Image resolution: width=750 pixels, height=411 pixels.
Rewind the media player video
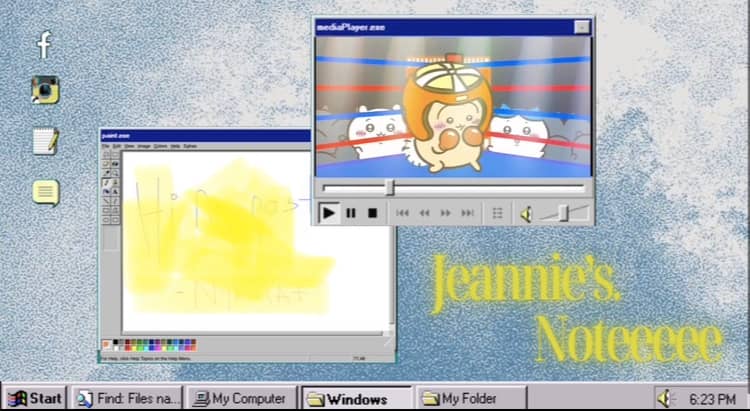424,213
